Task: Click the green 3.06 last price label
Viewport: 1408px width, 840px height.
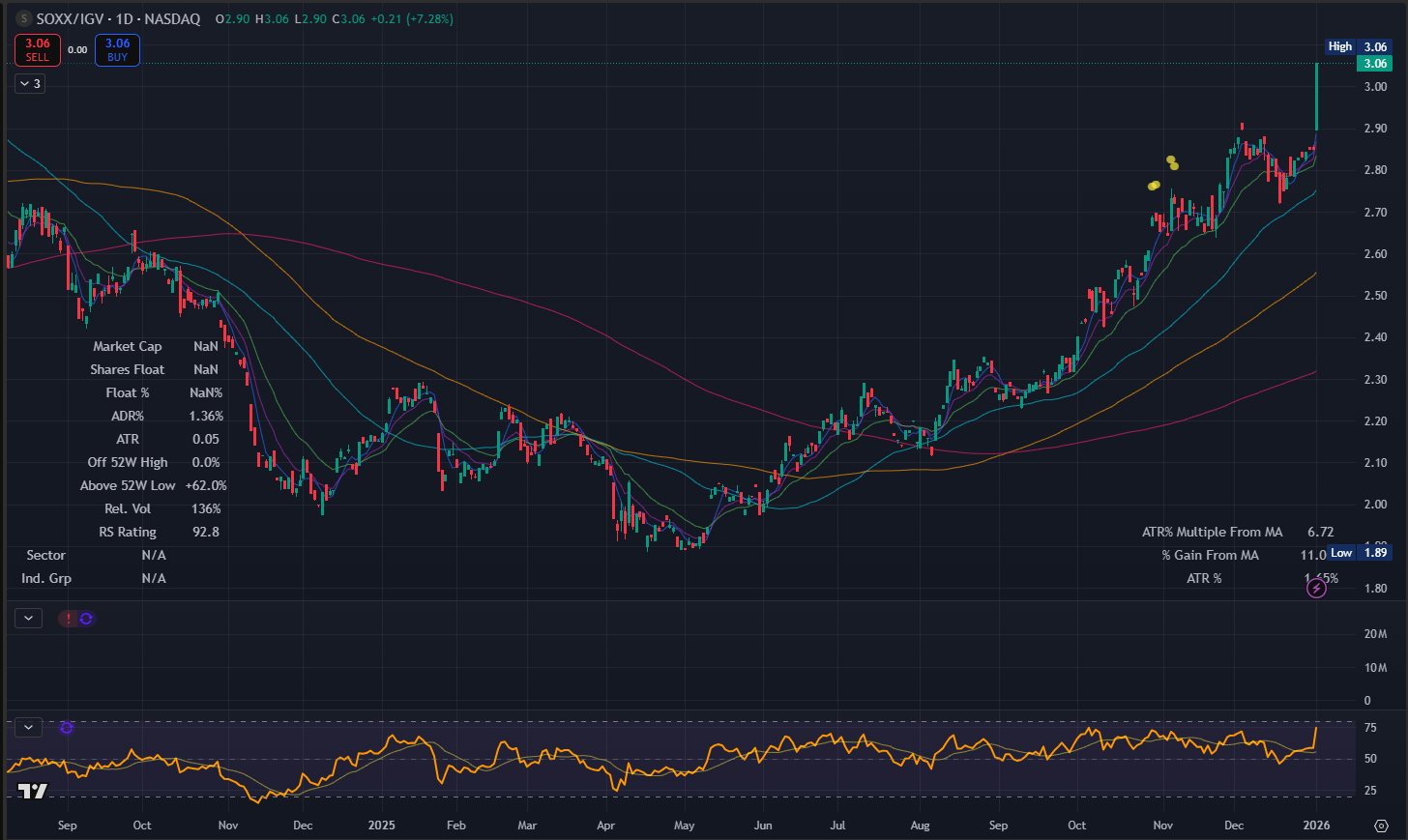Action: point(1375,64)
